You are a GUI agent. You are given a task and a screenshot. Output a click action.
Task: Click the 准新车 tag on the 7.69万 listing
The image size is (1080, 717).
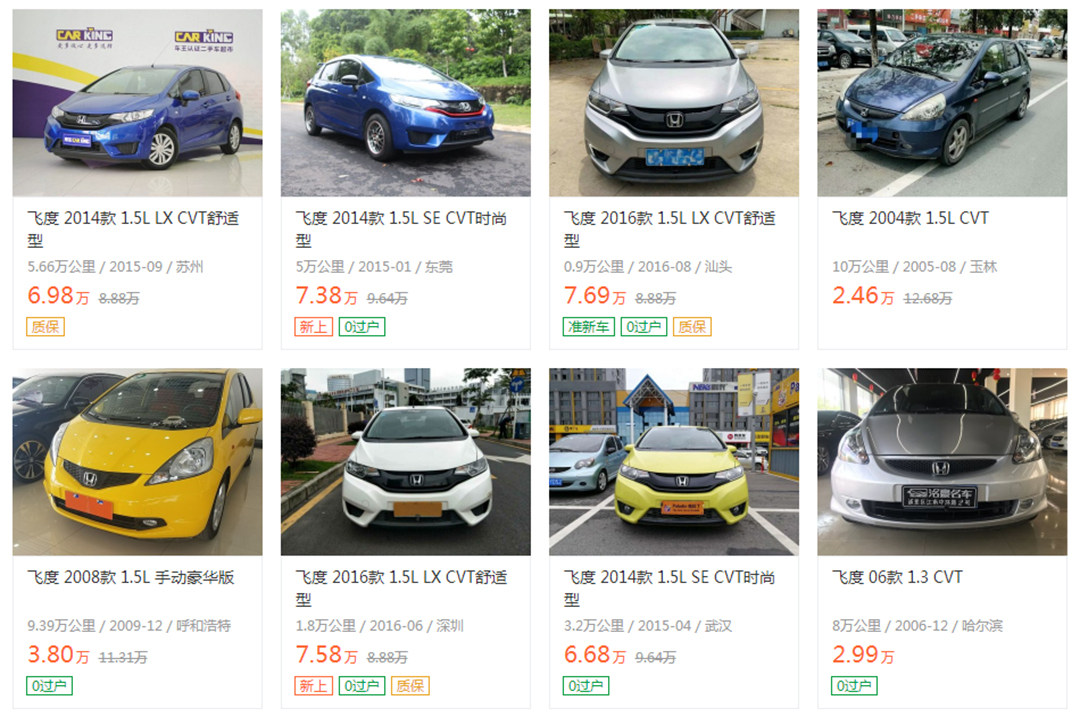588,326
